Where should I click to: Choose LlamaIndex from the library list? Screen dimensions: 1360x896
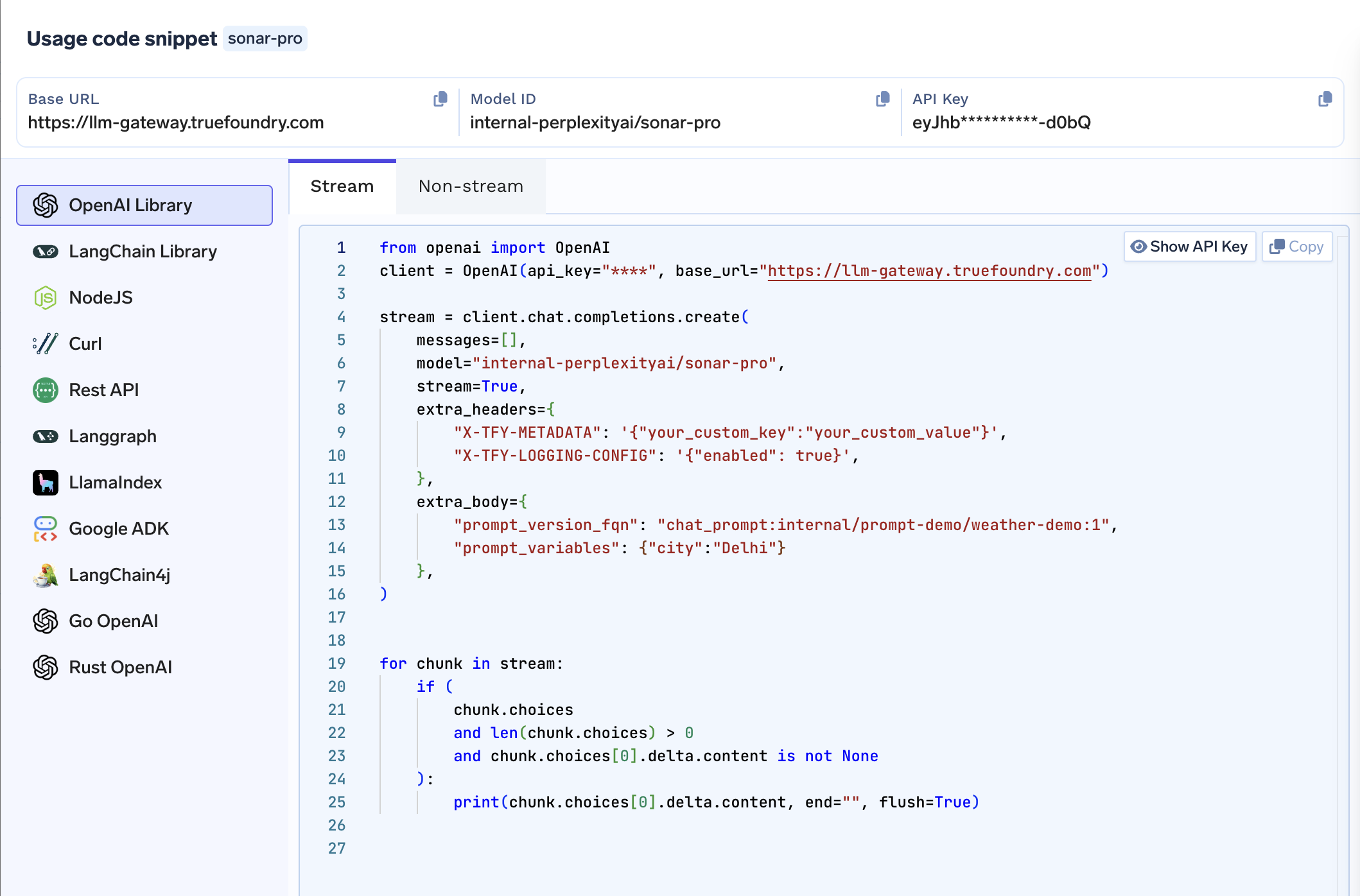tap(144, 483)
